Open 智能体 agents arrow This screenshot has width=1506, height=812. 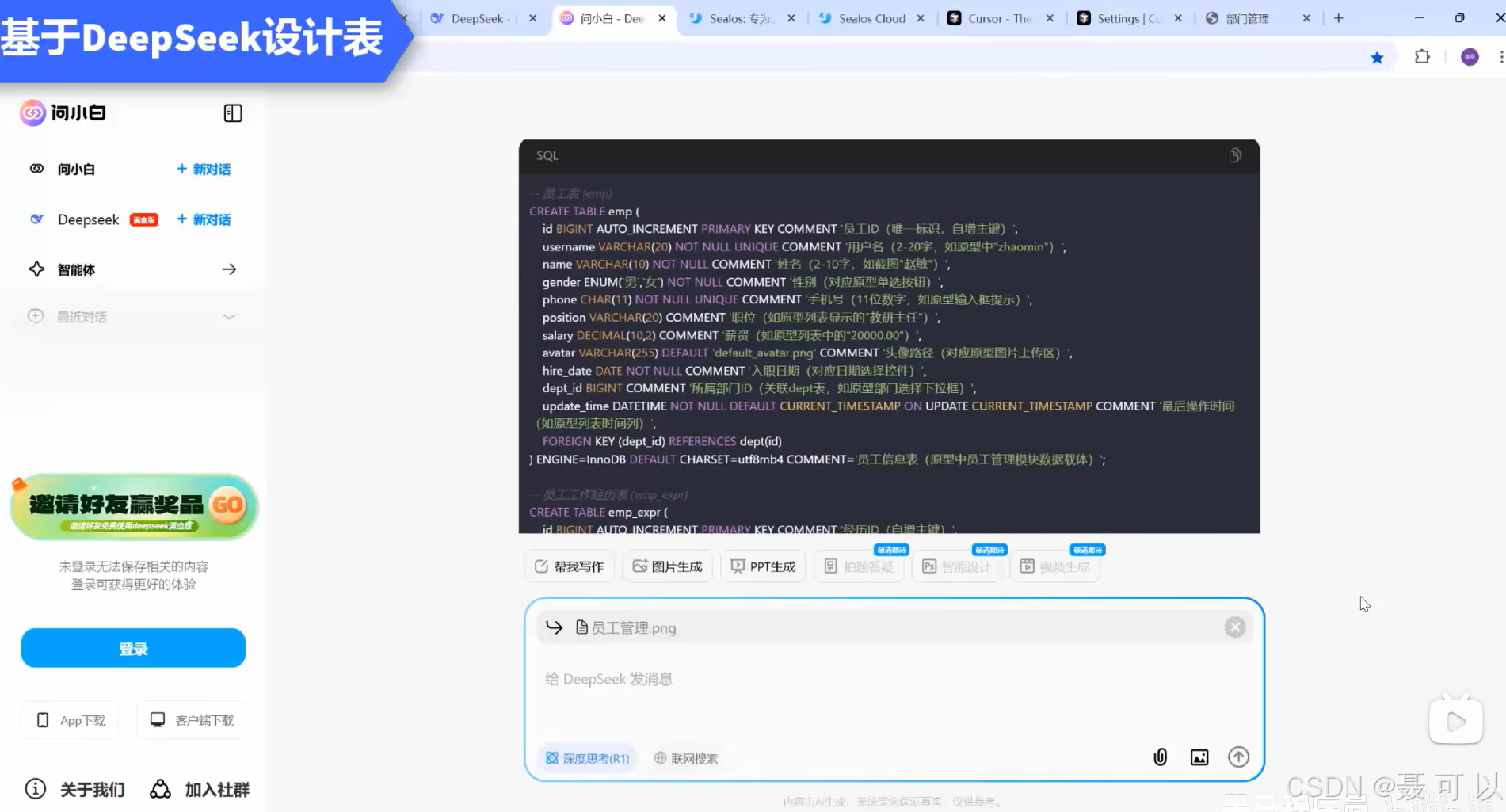[229, 269]
